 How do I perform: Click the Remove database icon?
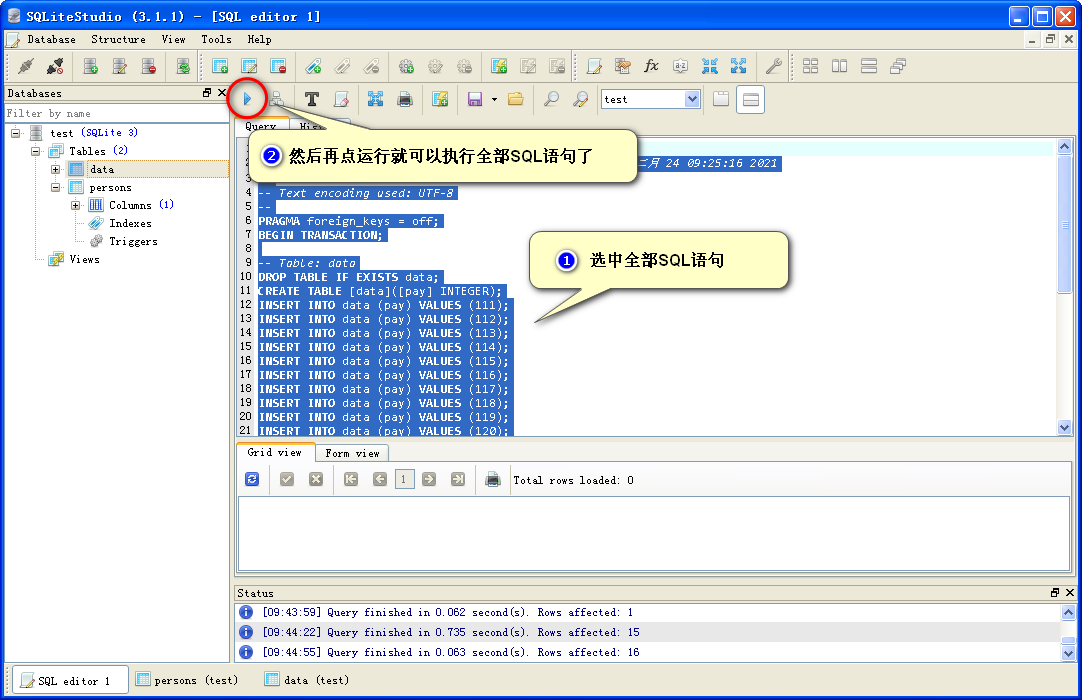[x=148, y=66]
